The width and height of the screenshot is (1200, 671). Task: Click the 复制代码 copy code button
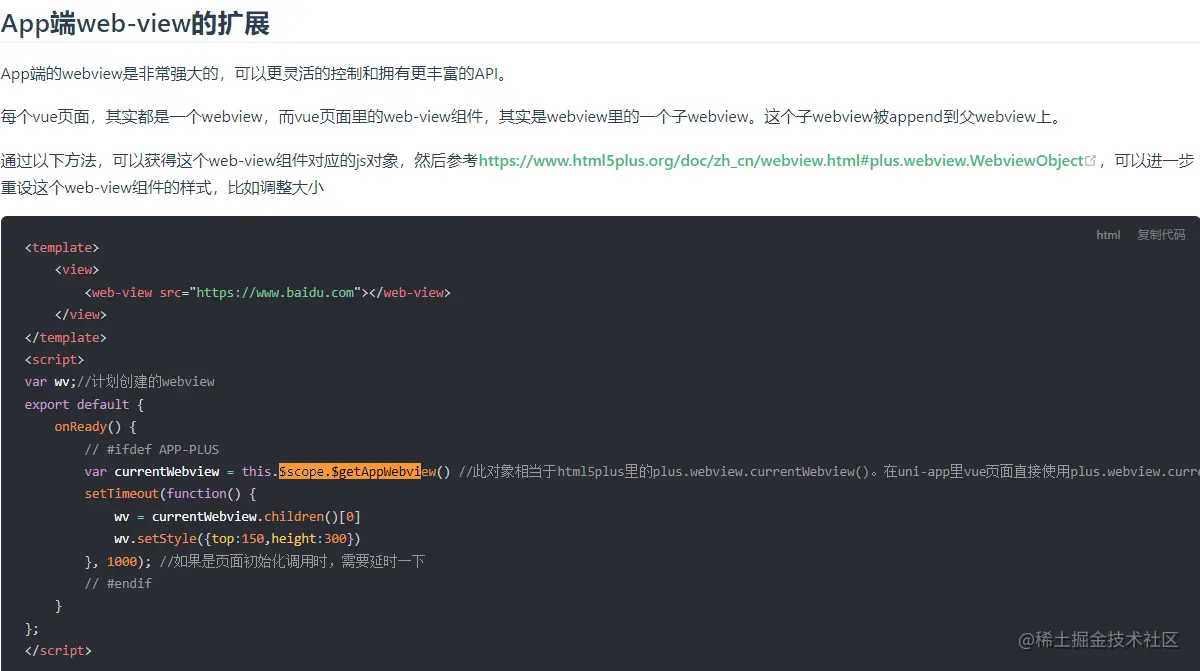pyautogui.click(x=1161, y=234)
